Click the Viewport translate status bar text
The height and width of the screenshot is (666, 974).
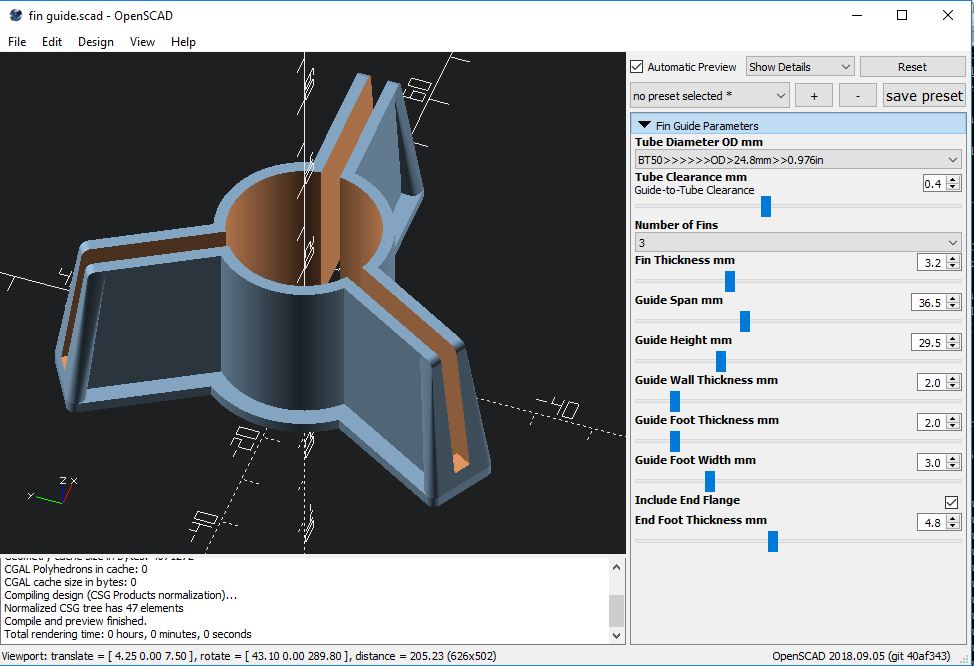248,656
